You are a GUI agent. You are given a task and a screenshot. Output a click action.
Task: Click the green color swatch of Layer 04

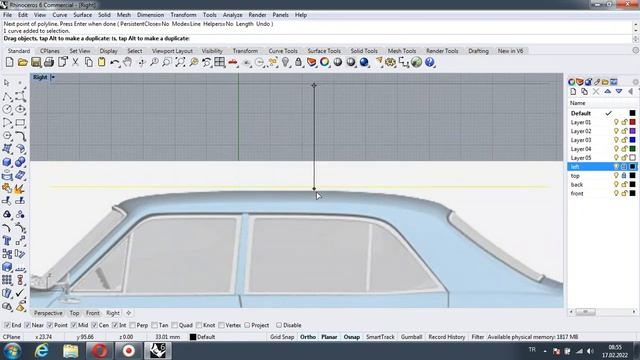pyautogui.click(x=632, y=149)
